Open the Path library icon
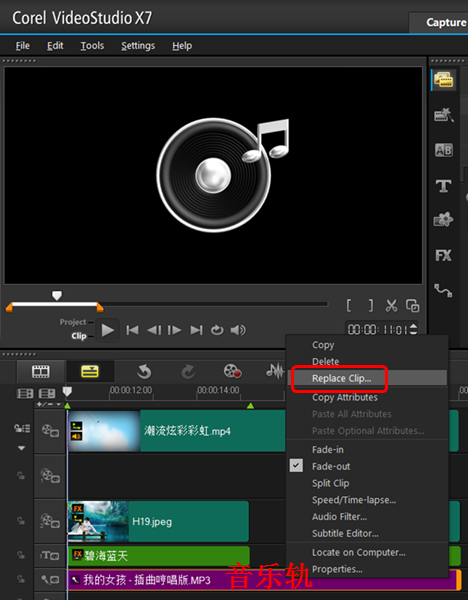The image size is (468, 600). [x=444, y=290]
